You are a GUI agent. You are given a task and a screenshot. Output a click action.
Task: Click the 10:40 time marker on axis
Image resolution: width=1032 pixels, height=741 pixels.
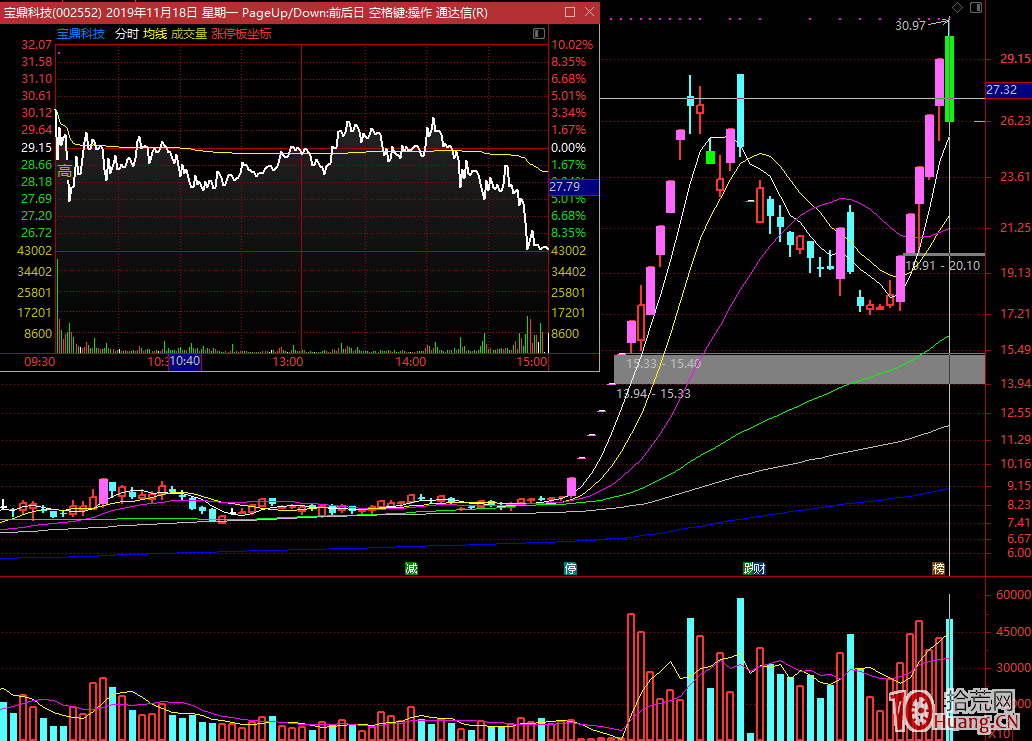click(x=185, y=361)
